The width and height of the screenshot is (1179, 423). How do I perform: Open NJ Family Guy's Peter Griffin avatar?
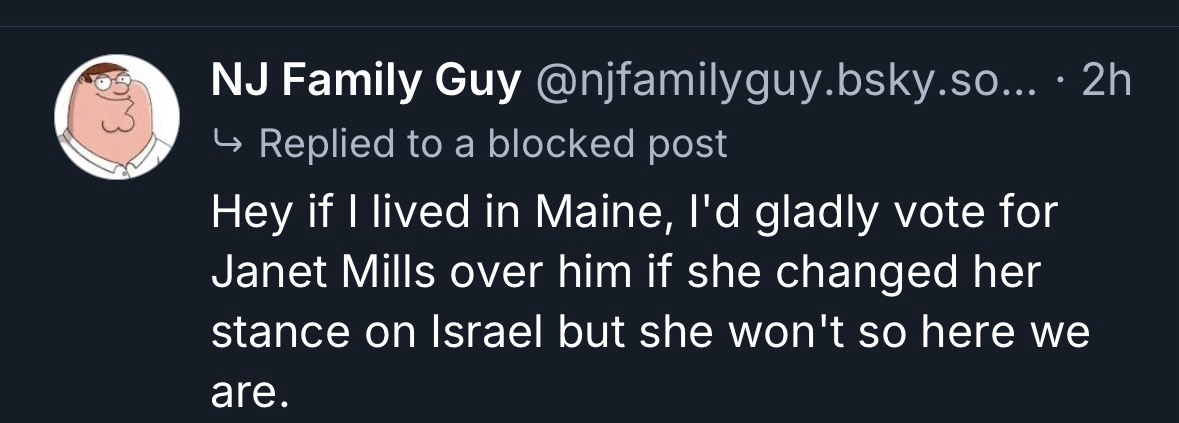tap(116, 116)
